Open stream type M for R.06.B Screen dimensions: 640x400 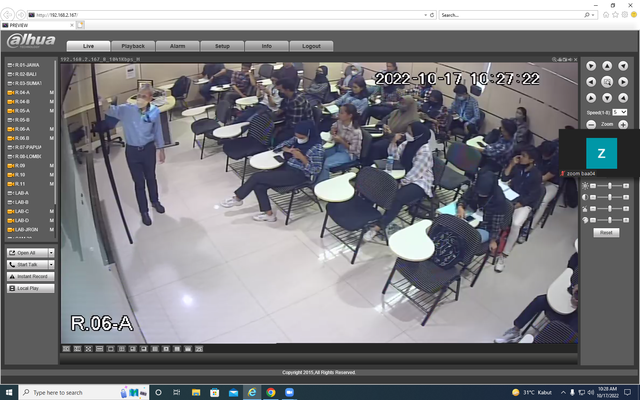[x=51, y=138]
